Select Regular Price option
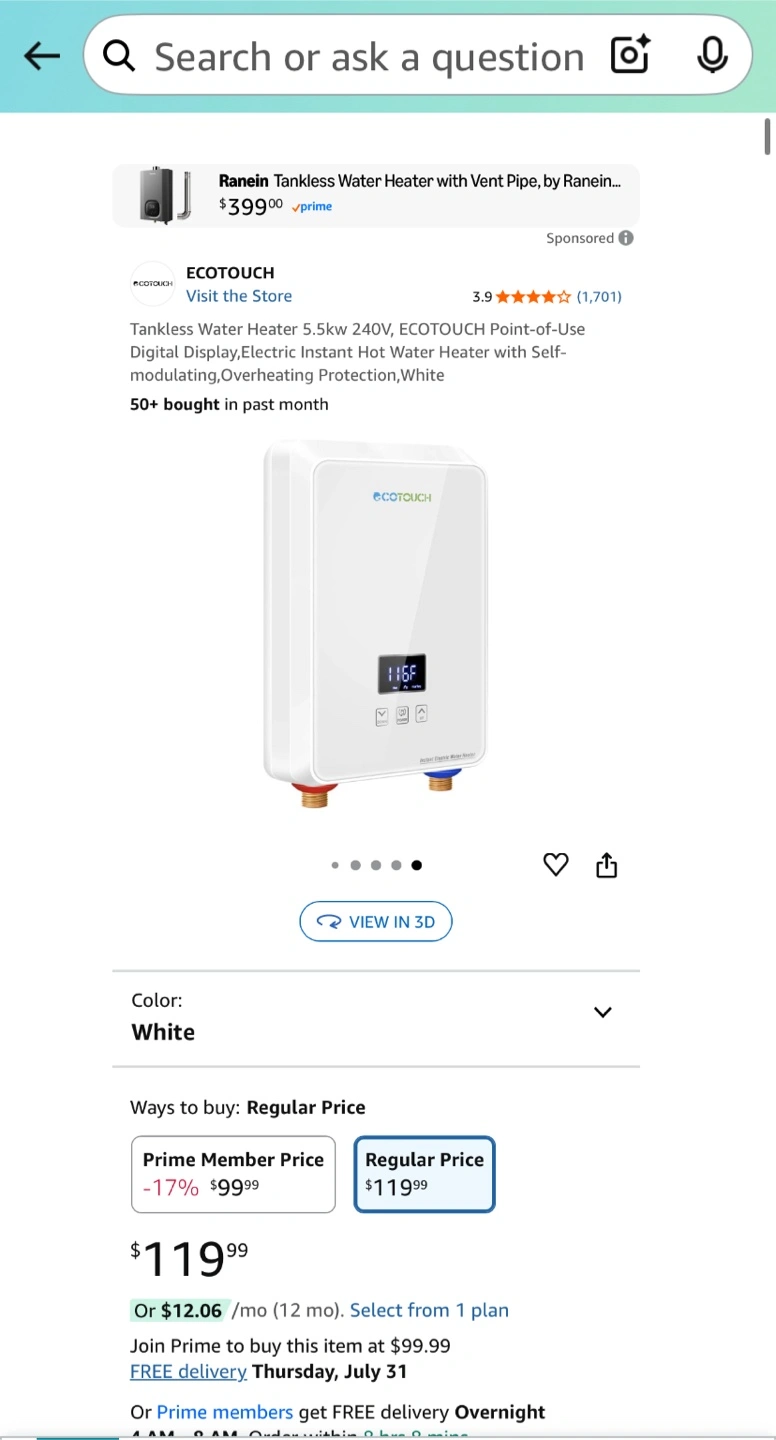Image resolution: width=776 pixels, height=1440 pixels. [424, 1174]
